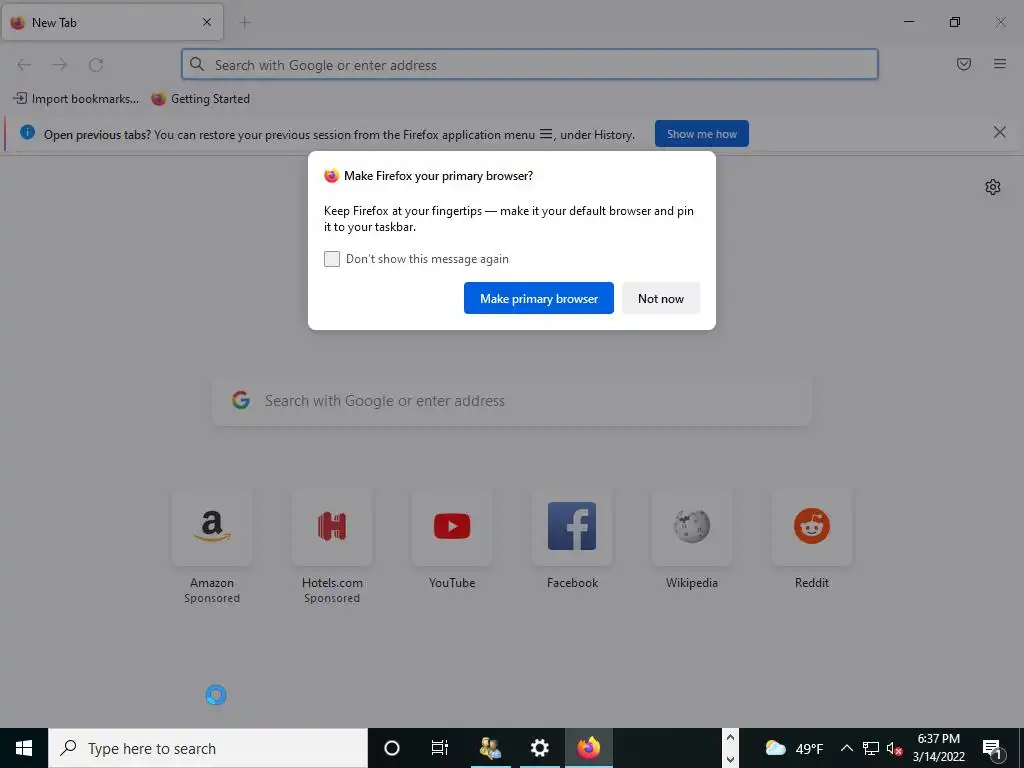The image size is (1024, 768).
Task: Open new tab with plus icon
Action: (245, 23)
